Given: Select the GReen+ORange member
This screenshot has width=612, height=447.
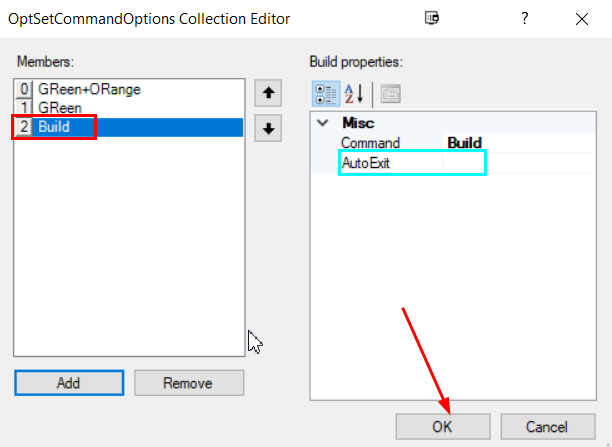Looking at the screenshot, I should point(88,89).
